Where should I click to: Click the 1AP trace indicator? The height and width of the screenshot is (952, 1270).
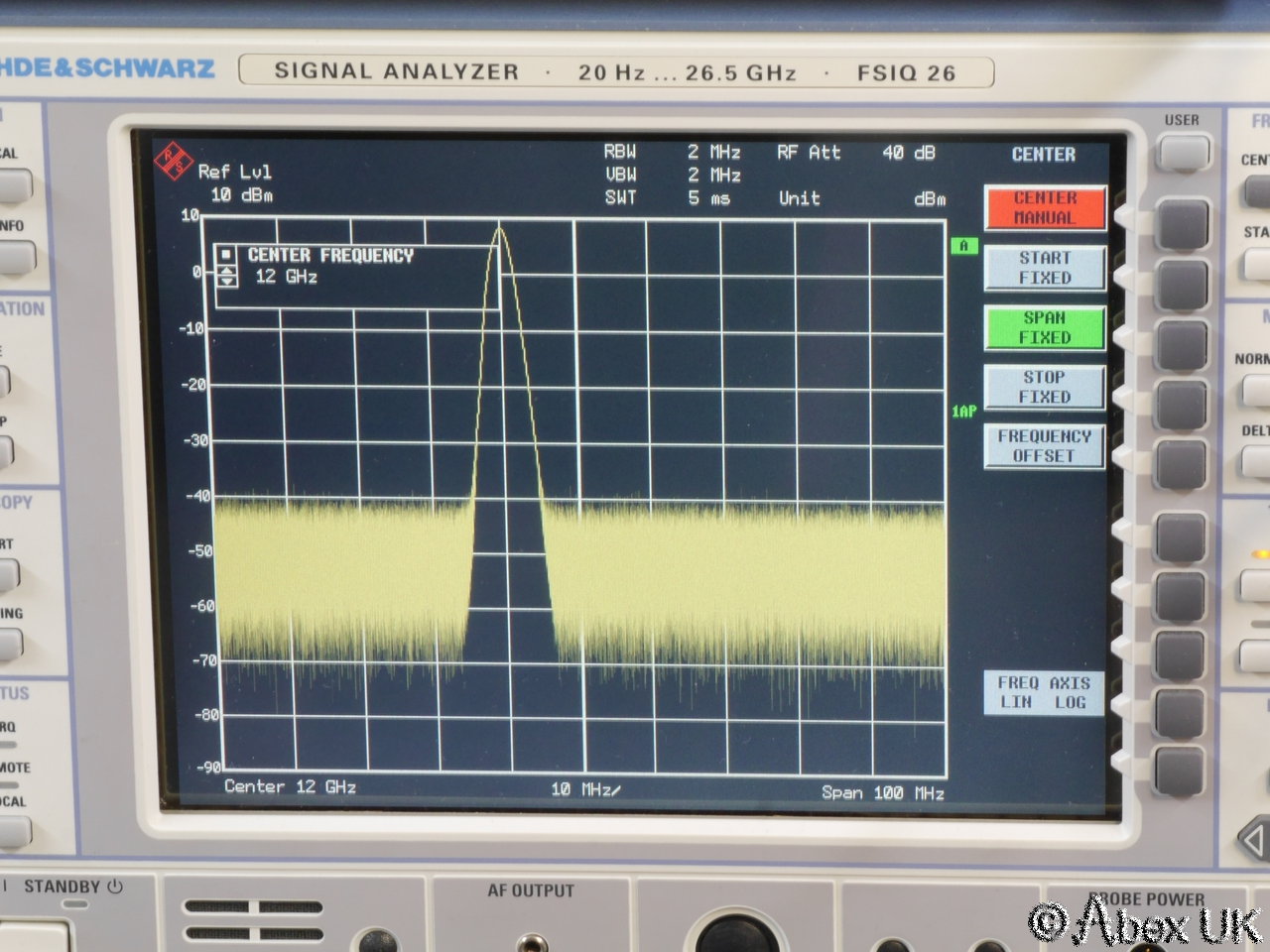pos(963,411)
